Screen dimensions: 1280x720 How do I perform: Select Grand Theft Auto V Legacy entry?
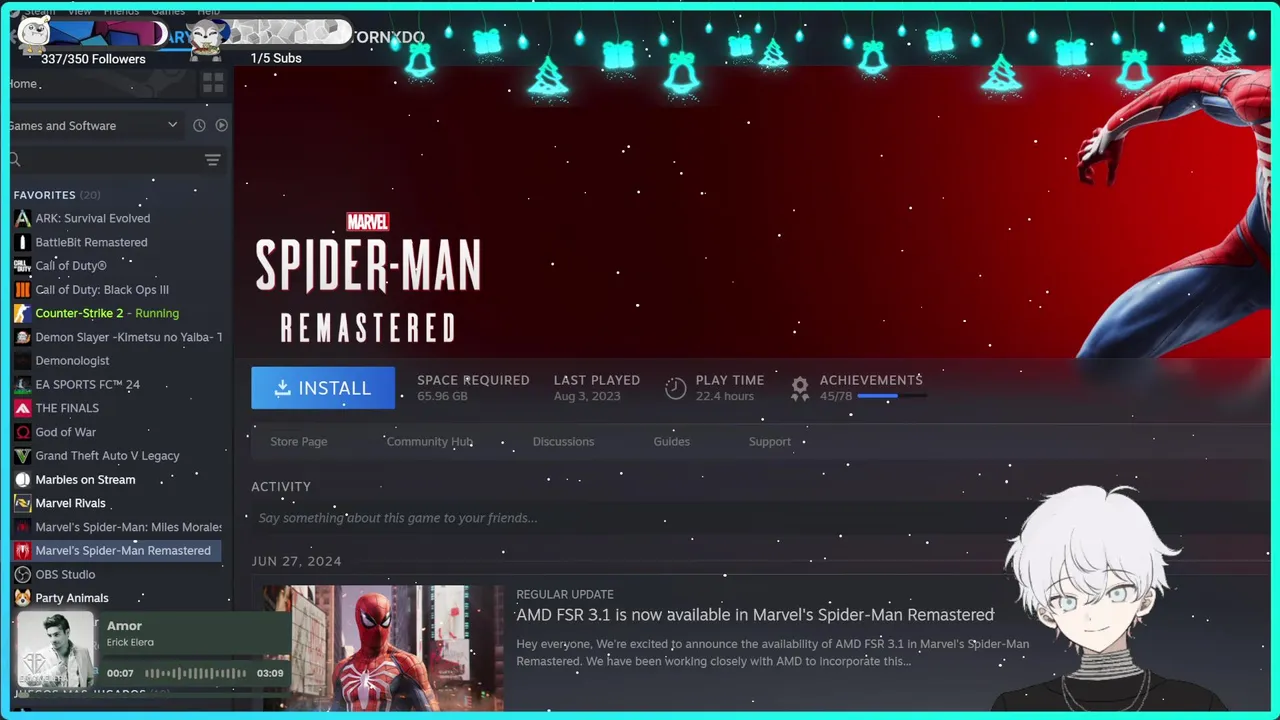107,456
